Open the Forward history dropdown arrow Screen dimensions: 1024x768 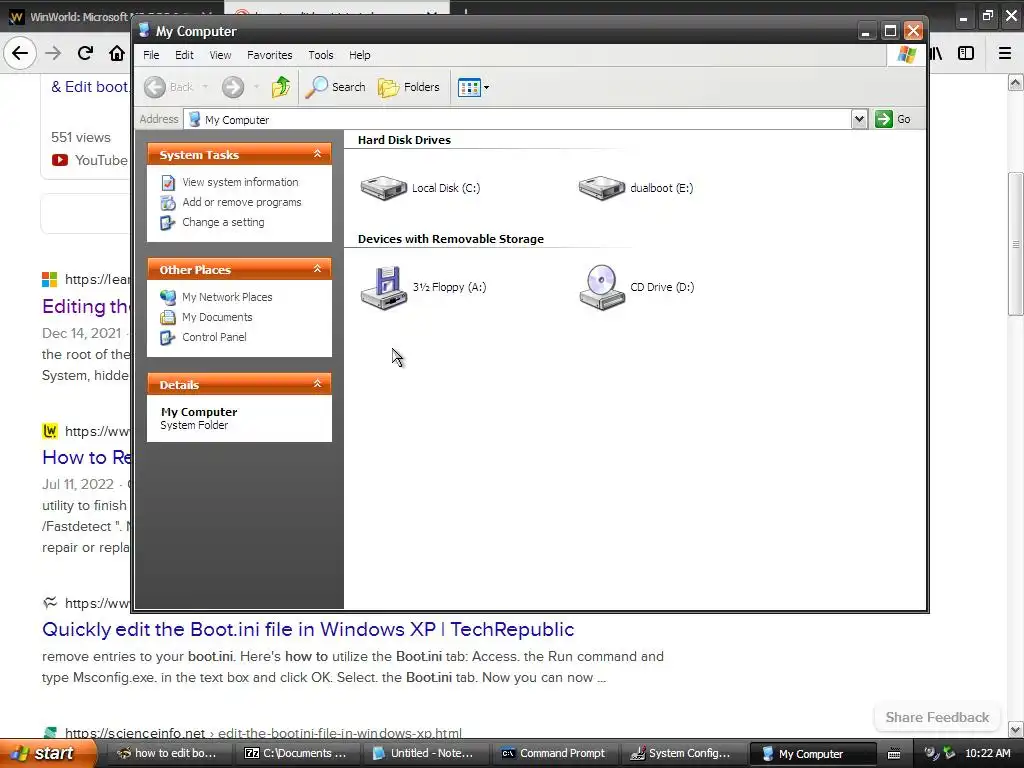coord(256,87)
